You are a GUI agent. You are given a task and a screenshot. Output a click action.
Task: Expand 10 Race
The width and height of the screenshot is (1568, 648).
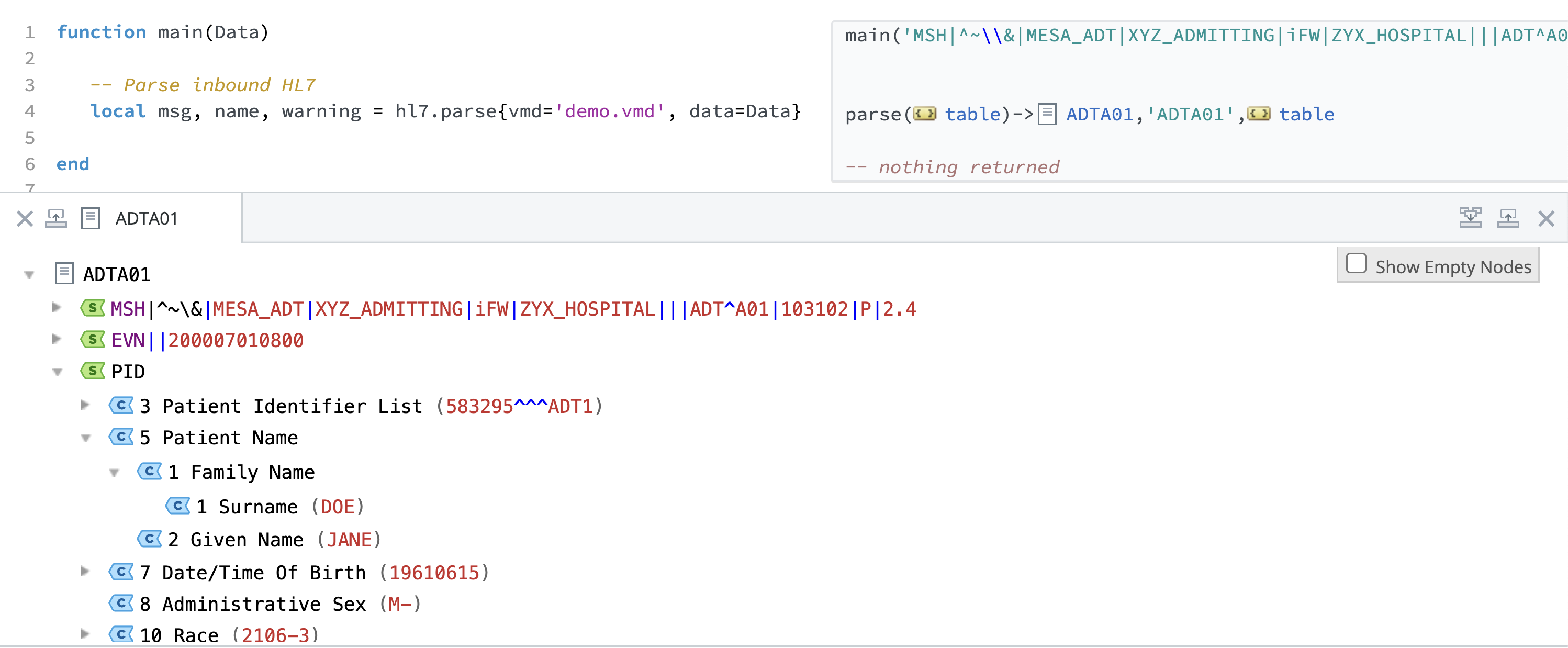85,634
